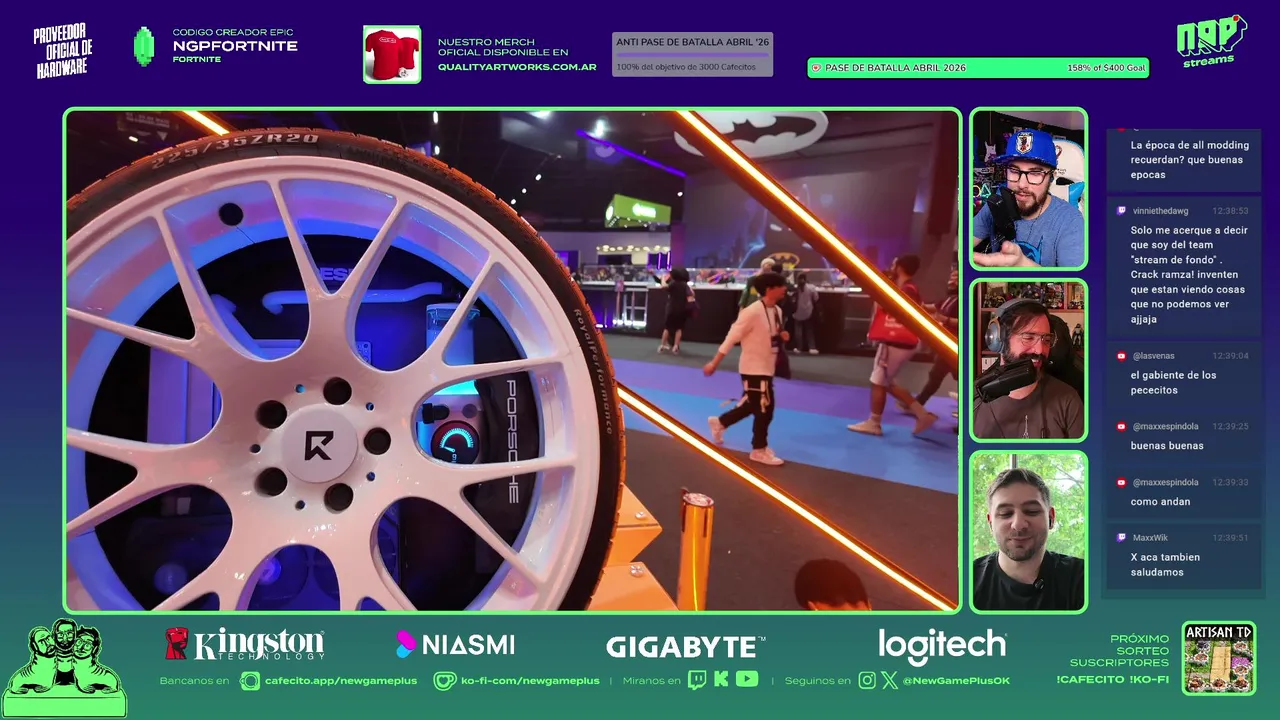Screen dimensions: 1280x720
Task: Click the !CAFECITO !KO-FI command text
Action: pos(1113,680)
